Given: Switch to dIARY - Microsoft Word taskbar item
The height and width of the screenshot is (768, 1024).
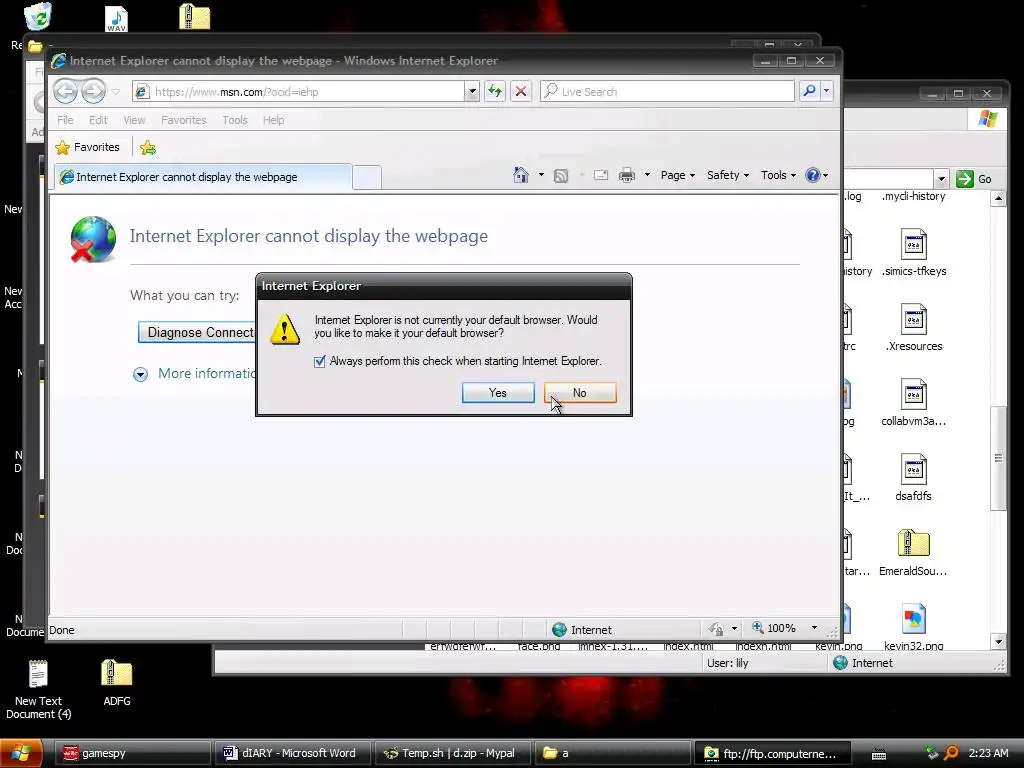Looking at the screenshot, I should coord(294,753).
